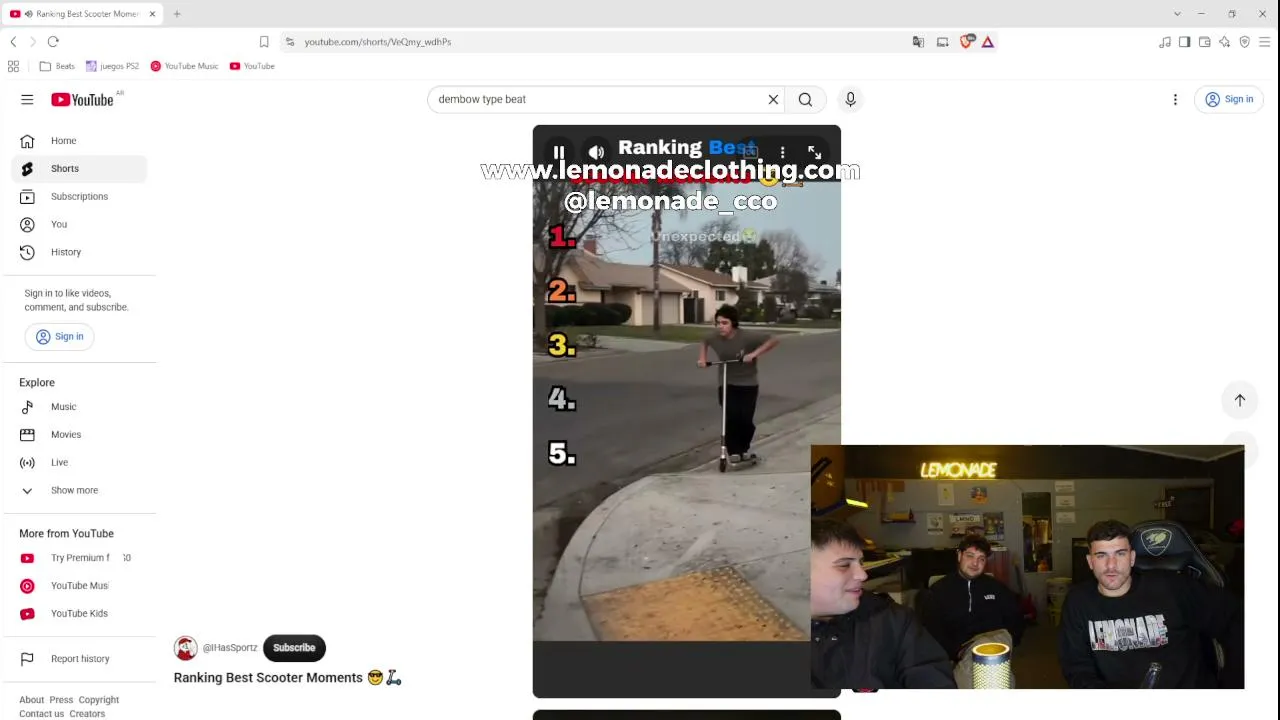Open the Creators footer link
The height and width of the screenshot is (720, 1280).
coord(87,714)
